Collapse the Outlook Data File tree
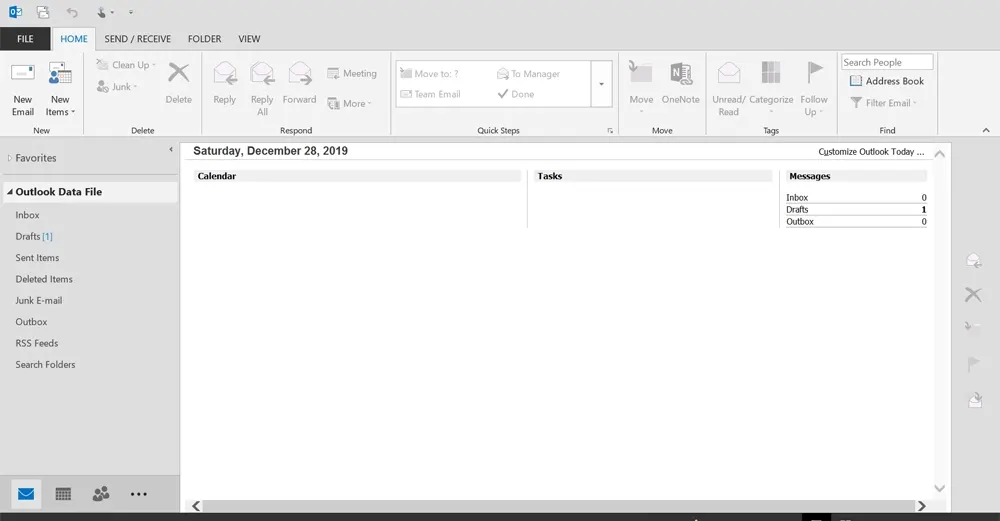The width and height of the screenshot is (1000, 521). (10, 192)
